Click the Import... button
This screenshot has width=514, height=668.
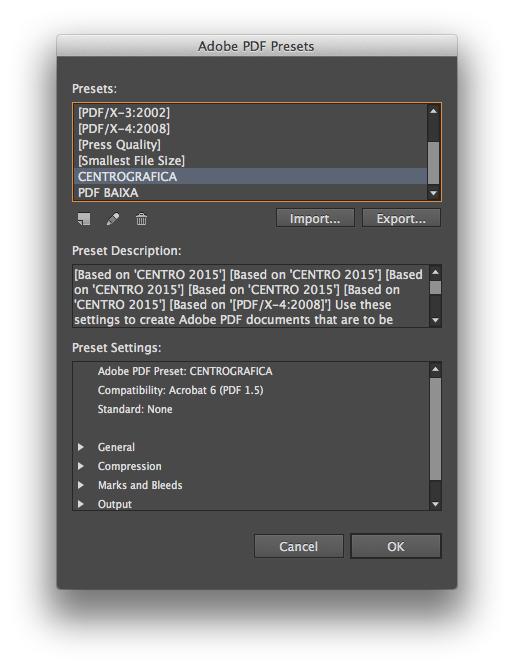(315, 218)
